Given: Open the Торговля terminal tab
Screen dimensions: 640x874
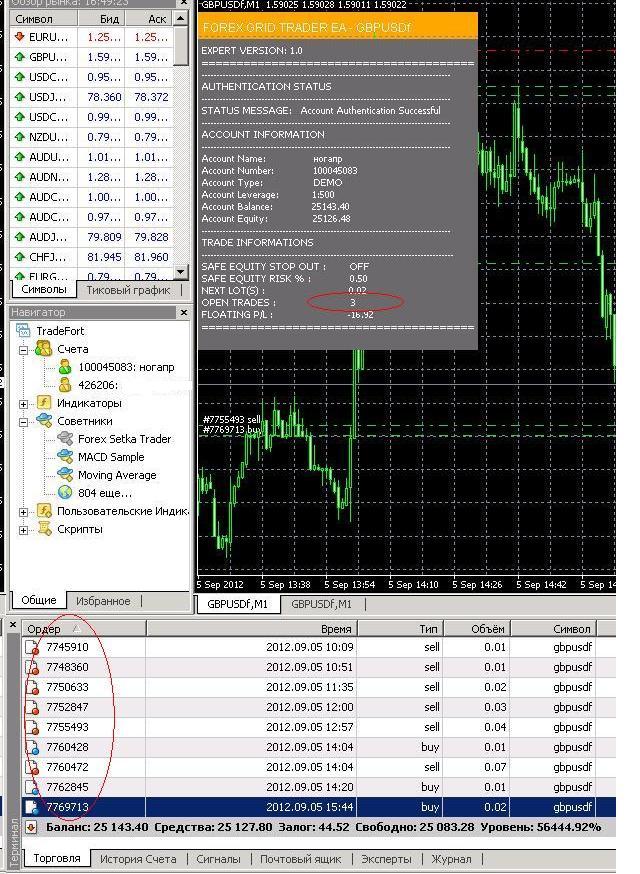Looking at the screenshot, I should click(x=57, y=859).
